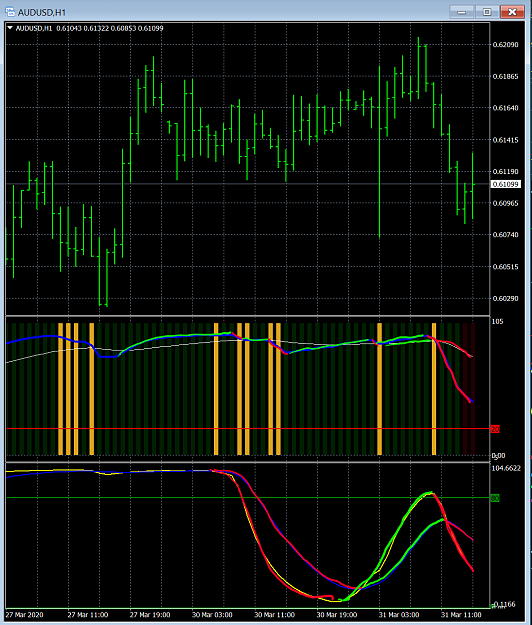Viewport: 532px width, 625px height.
Task: Click the AUDUSD,H1 title bar text
Action: coord(41,12)
